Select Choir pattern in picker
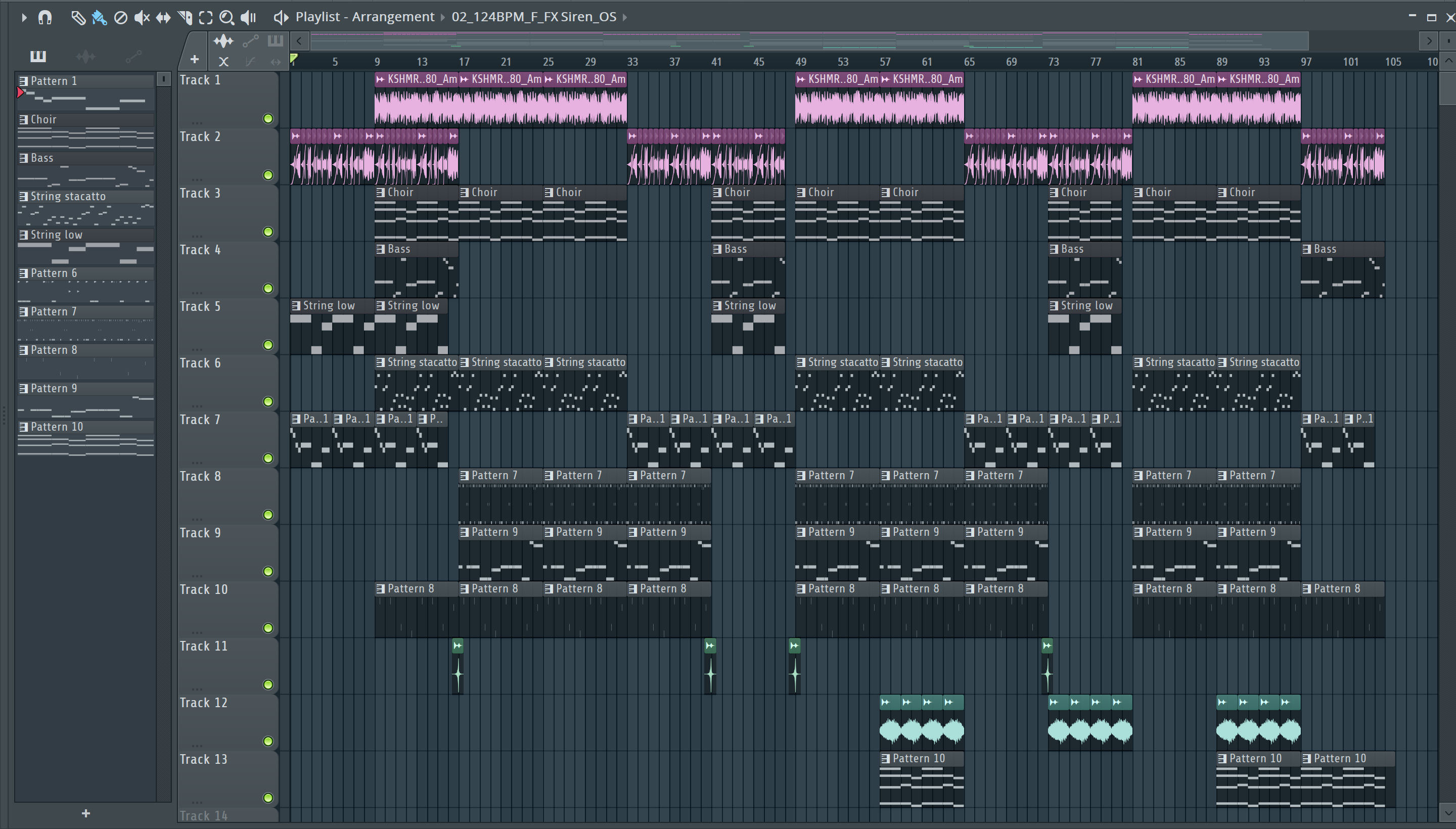 point(85,130)
